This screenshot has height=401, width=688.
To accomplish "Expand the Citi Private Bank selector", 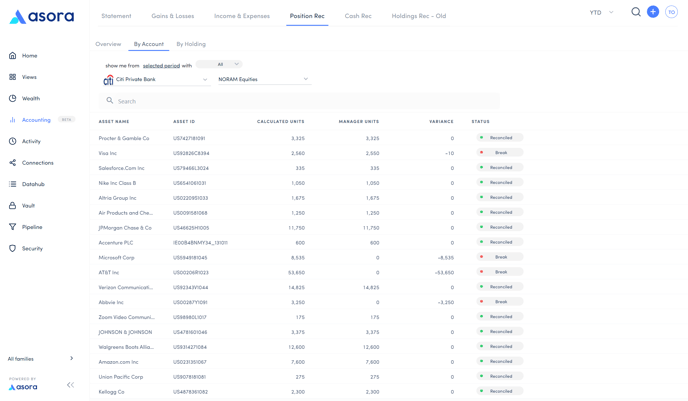I will pos(160,79).
